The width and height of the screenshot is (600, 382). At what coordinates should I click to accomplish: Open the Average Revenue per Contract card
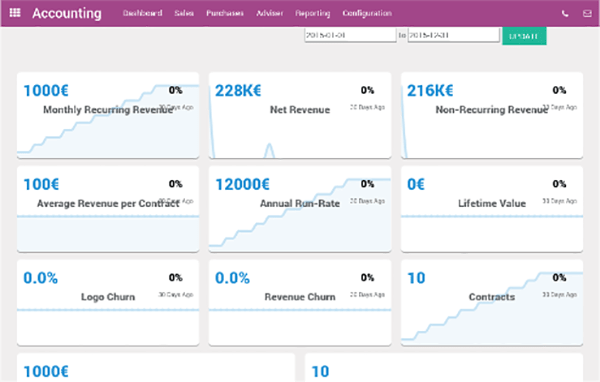[108, 209]
